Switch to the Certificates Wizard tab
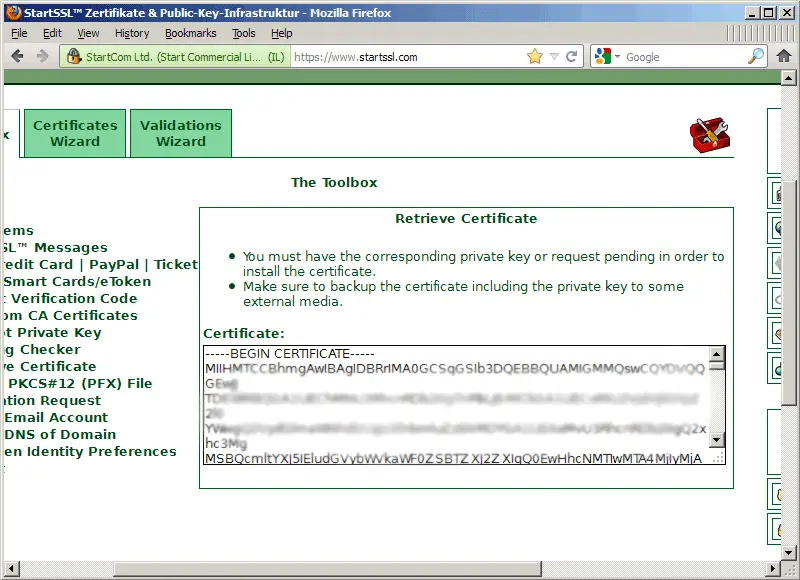This screenshot has height=580, width=800. [x=74, y=132]
